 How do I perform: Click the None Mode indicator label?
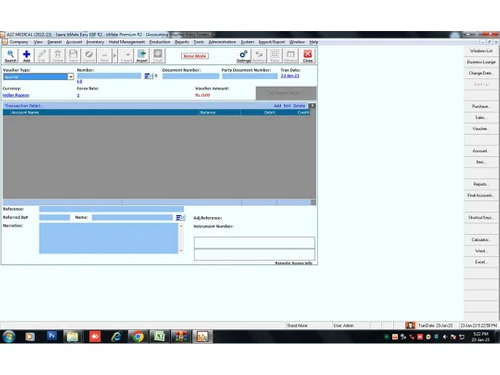coord(195,56)
